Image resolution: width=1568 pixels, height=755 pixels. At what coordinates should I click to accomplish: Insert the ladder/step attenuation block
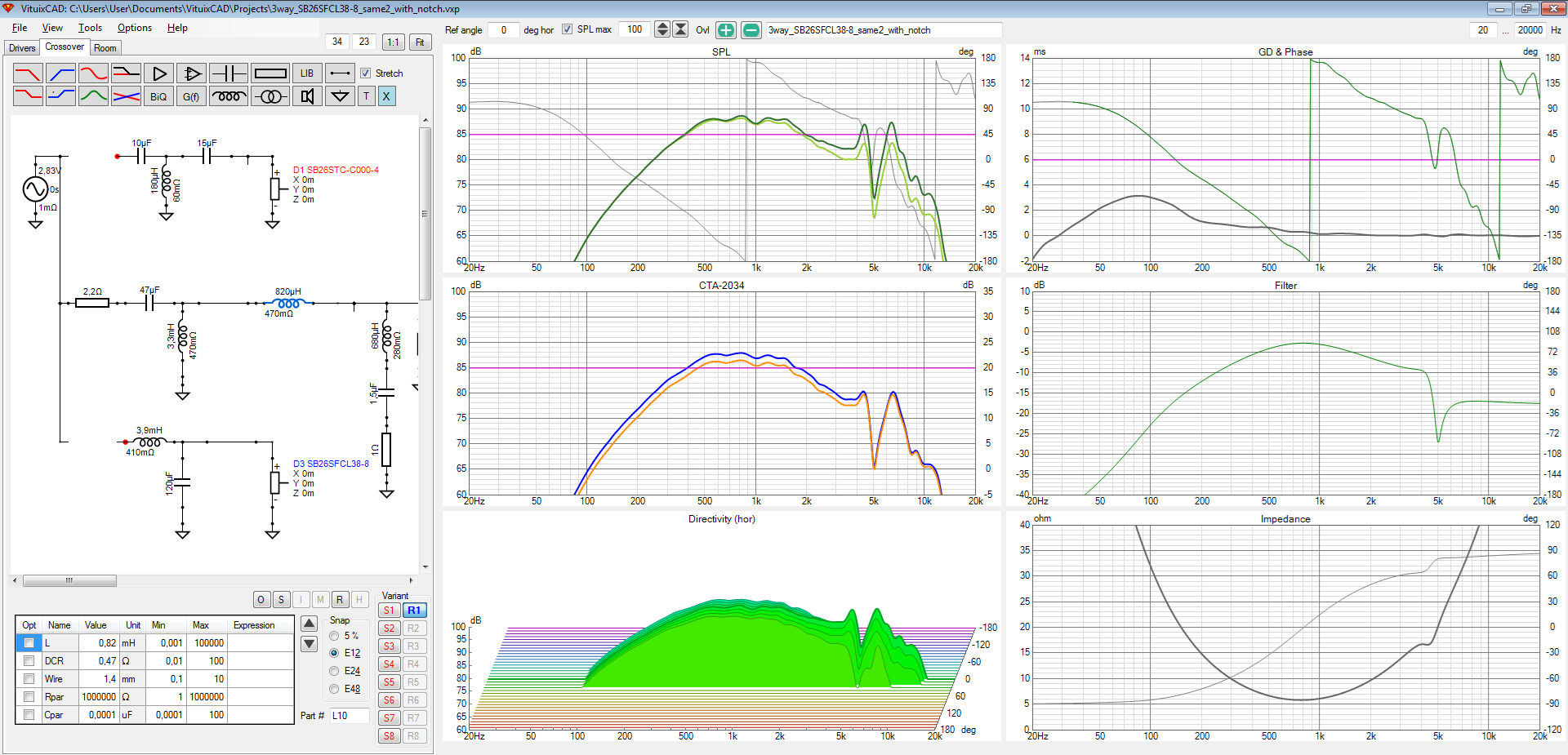pyautogui.click(x=126, y=73)
